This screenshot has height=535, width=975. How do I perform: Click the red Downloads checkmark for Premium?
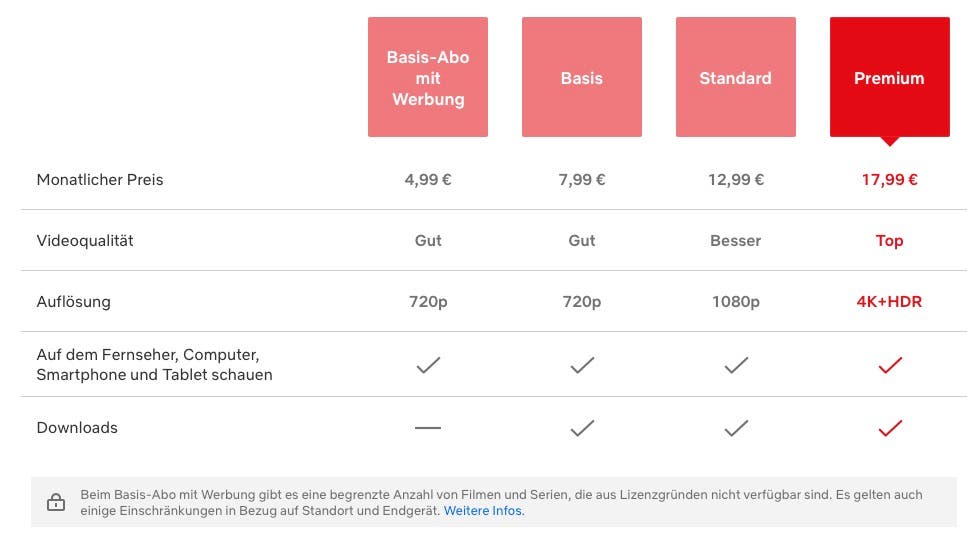(x=890, y=428)
